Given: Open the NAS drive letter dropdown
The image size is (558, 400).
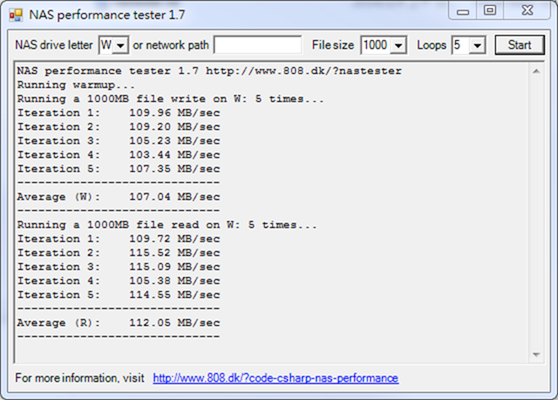Looking at the screenshot, I should point(121,45).
